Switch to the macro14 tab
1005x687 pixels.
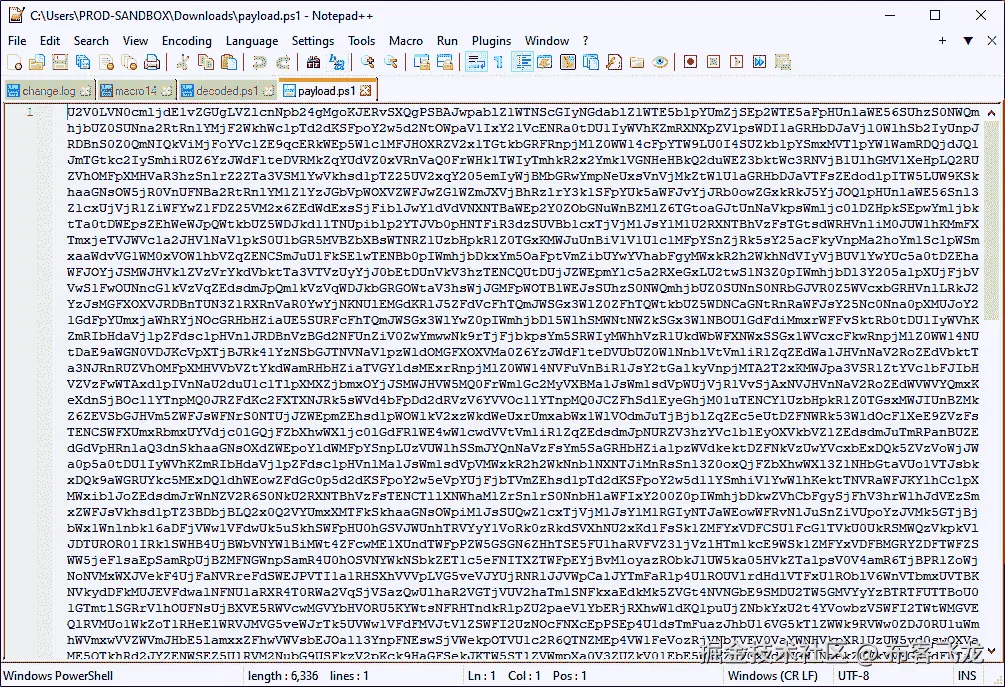pyautogui.click(x=135, y=91)
